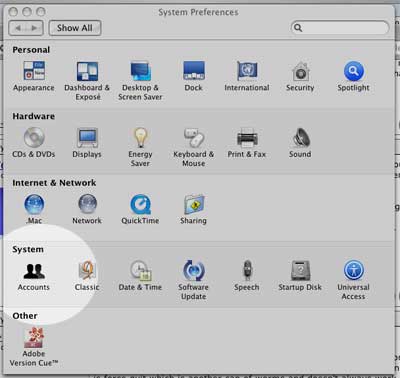Screen dimensions: 400x378
Task: Click the magnifying glass in the search field
Action: pos(298,28)
